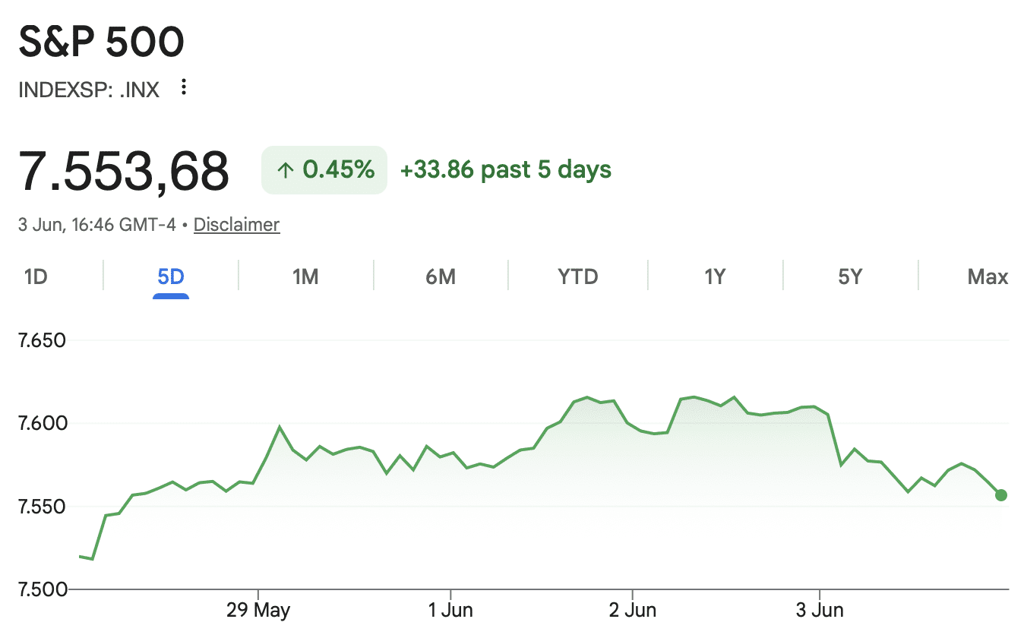Show the YTD chart range

click(x=577, y=277)
